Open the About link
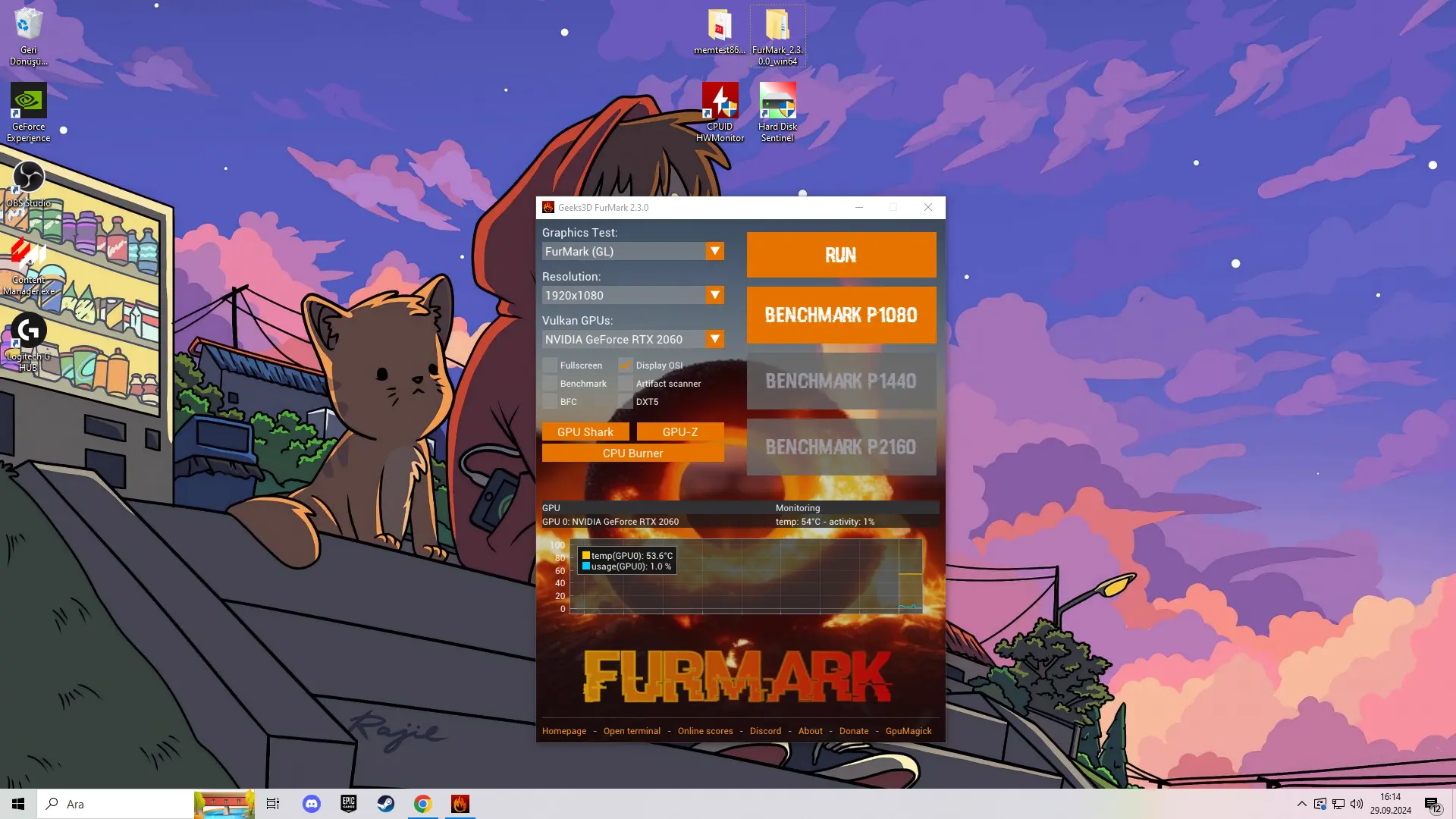Viewport: 1456px width, 819px height. pos(810,731)
